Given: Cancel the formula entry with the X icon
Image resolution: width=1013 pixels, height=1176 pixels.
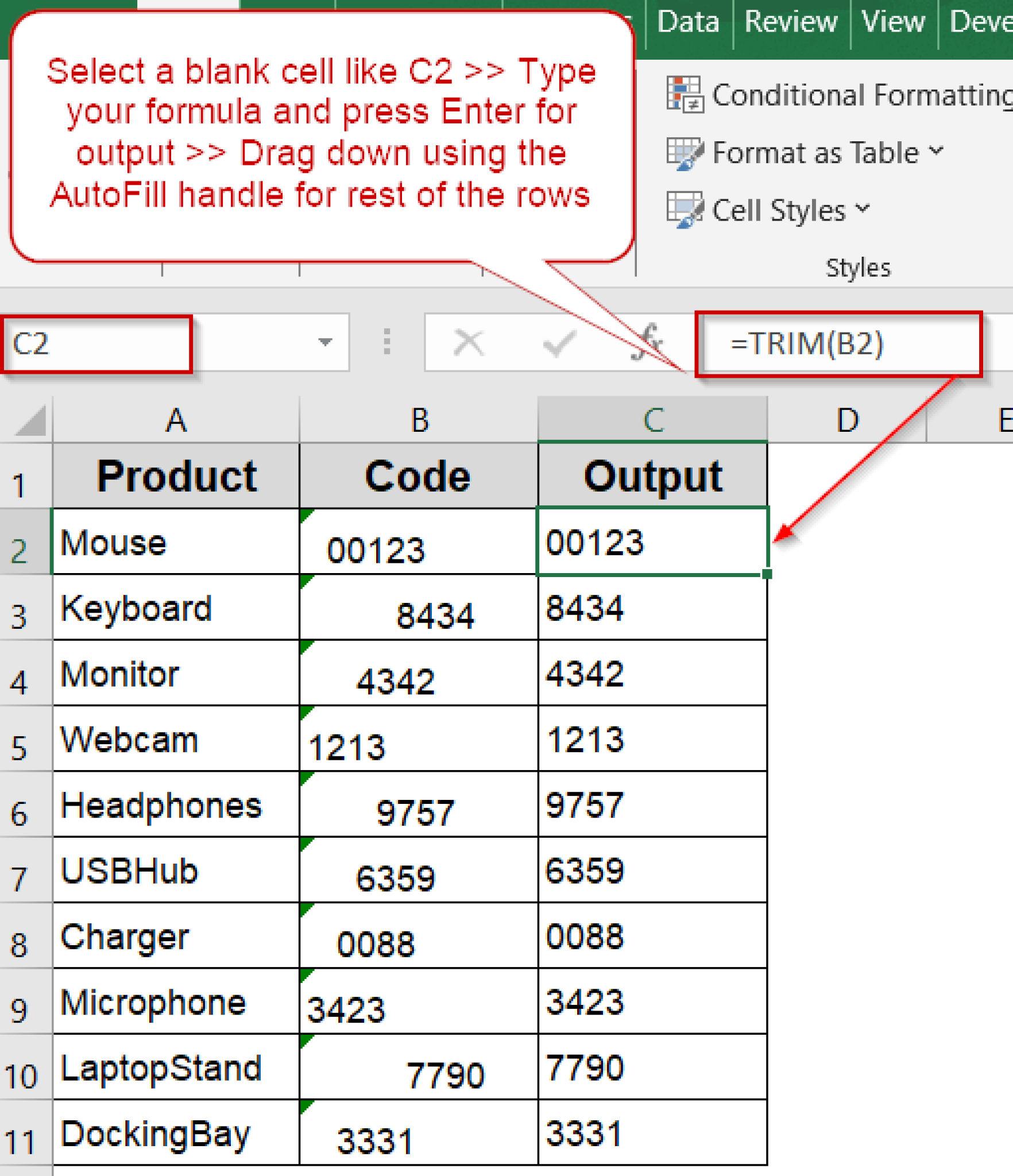Looking at the screenshot, I should pyautogui.click(x=469, y=343).
